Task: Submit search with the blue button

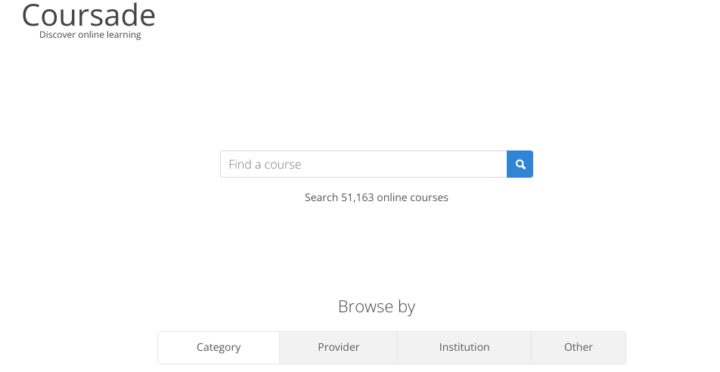Action: [520, 164]
